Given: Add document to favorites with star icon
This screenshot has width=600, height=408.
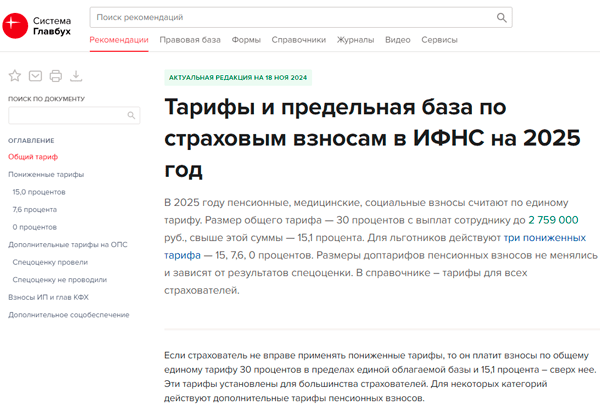Looking at the screenshot, I should pyautogui.click(x=15, y=76).
